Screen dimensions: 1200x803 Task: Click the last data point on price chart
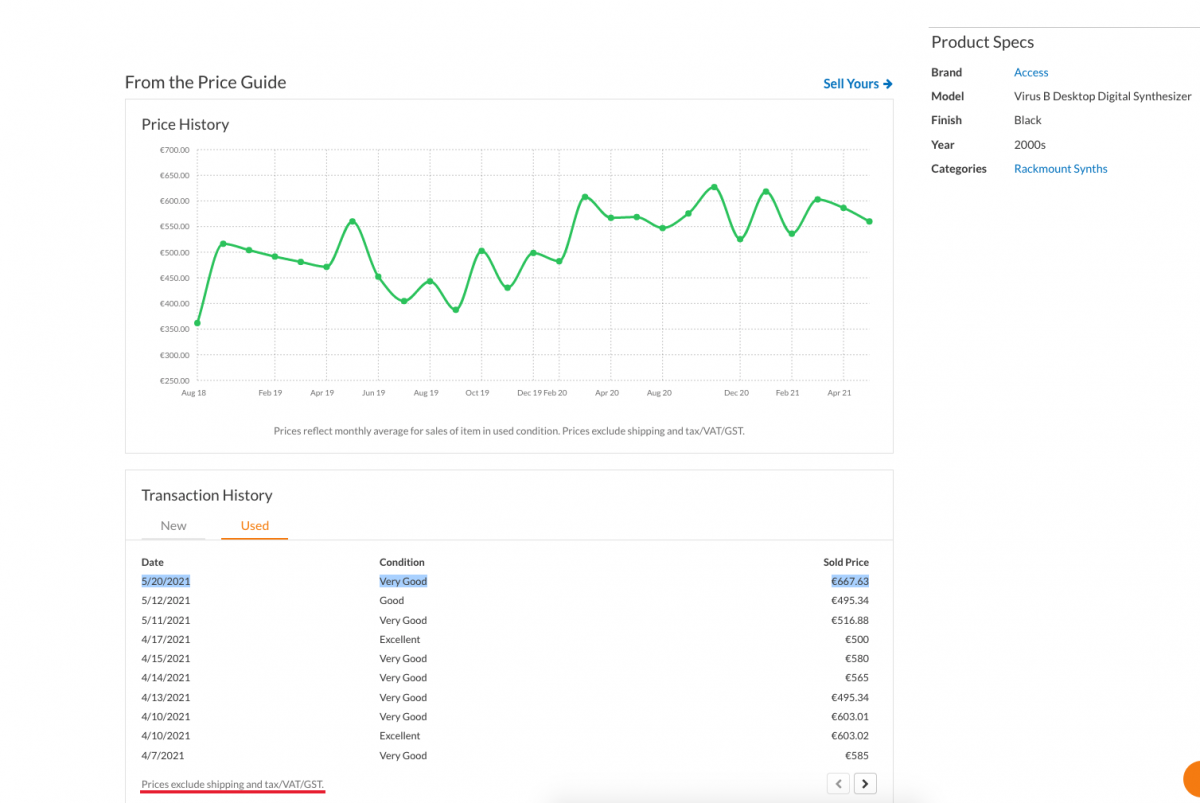click(869, 221)
